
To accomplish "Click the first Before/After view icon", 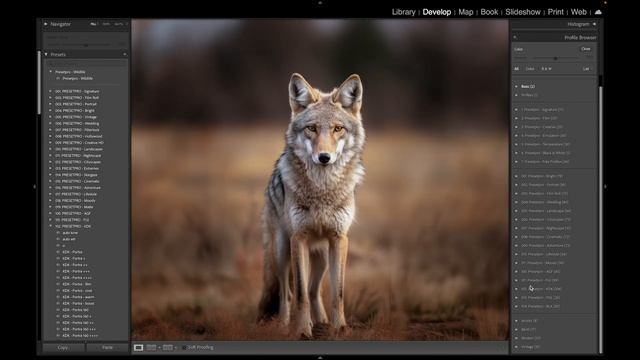I will (x=151, y=347).
